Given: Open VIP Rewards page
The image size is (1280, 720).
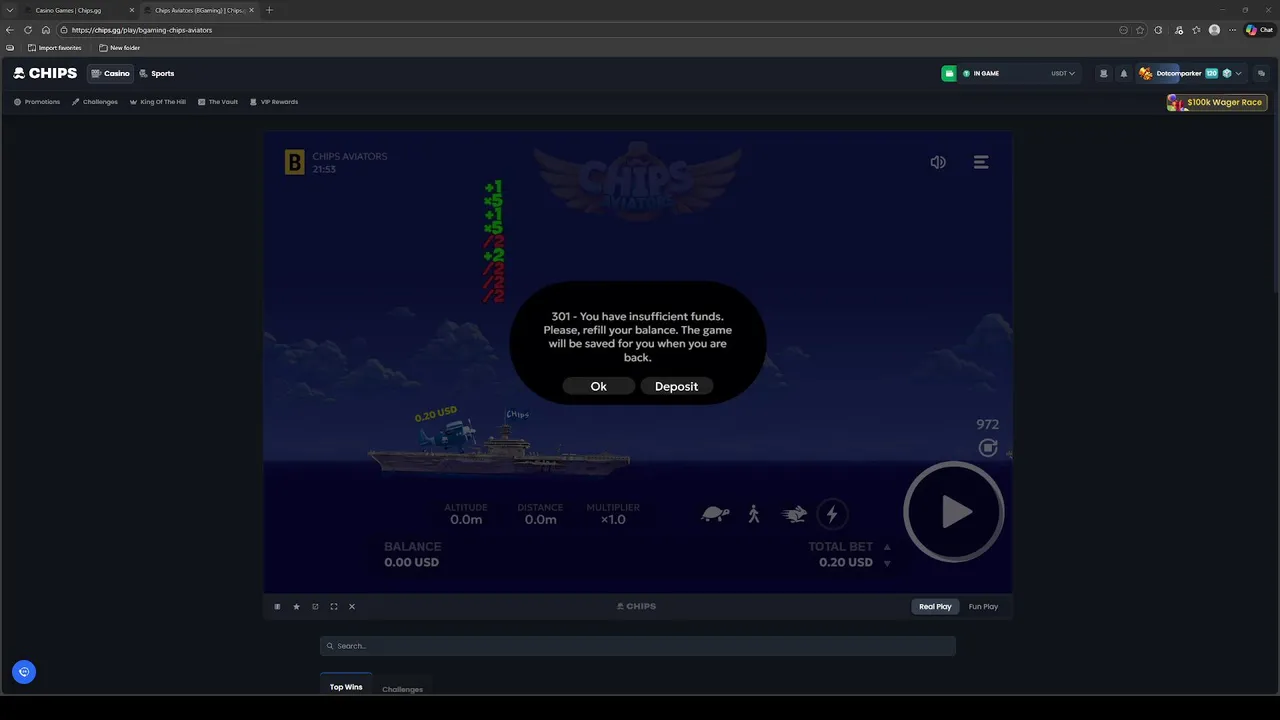Looking at the screenshot, I should click(274, 102).
